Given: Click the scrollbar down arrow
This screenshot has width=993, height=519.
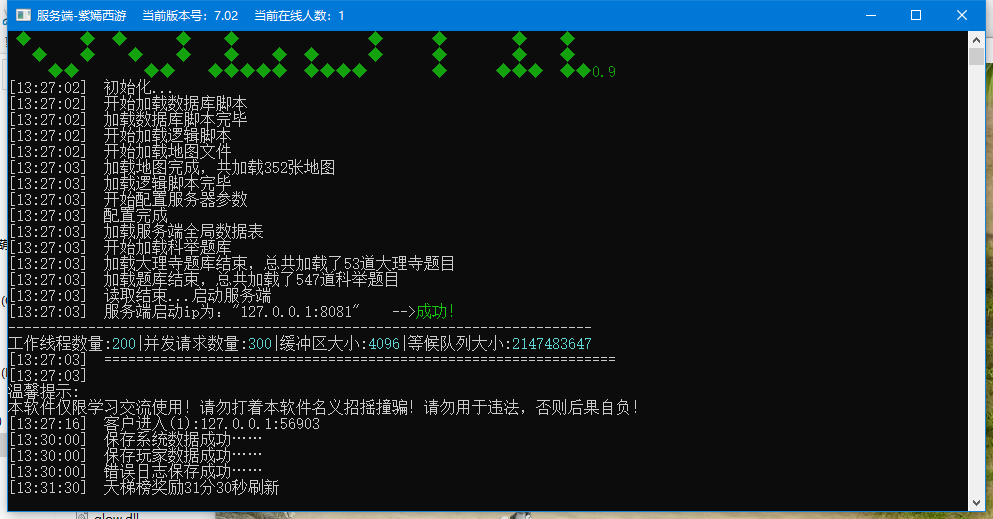Looking at the screenshot, I should coord(976,503).
